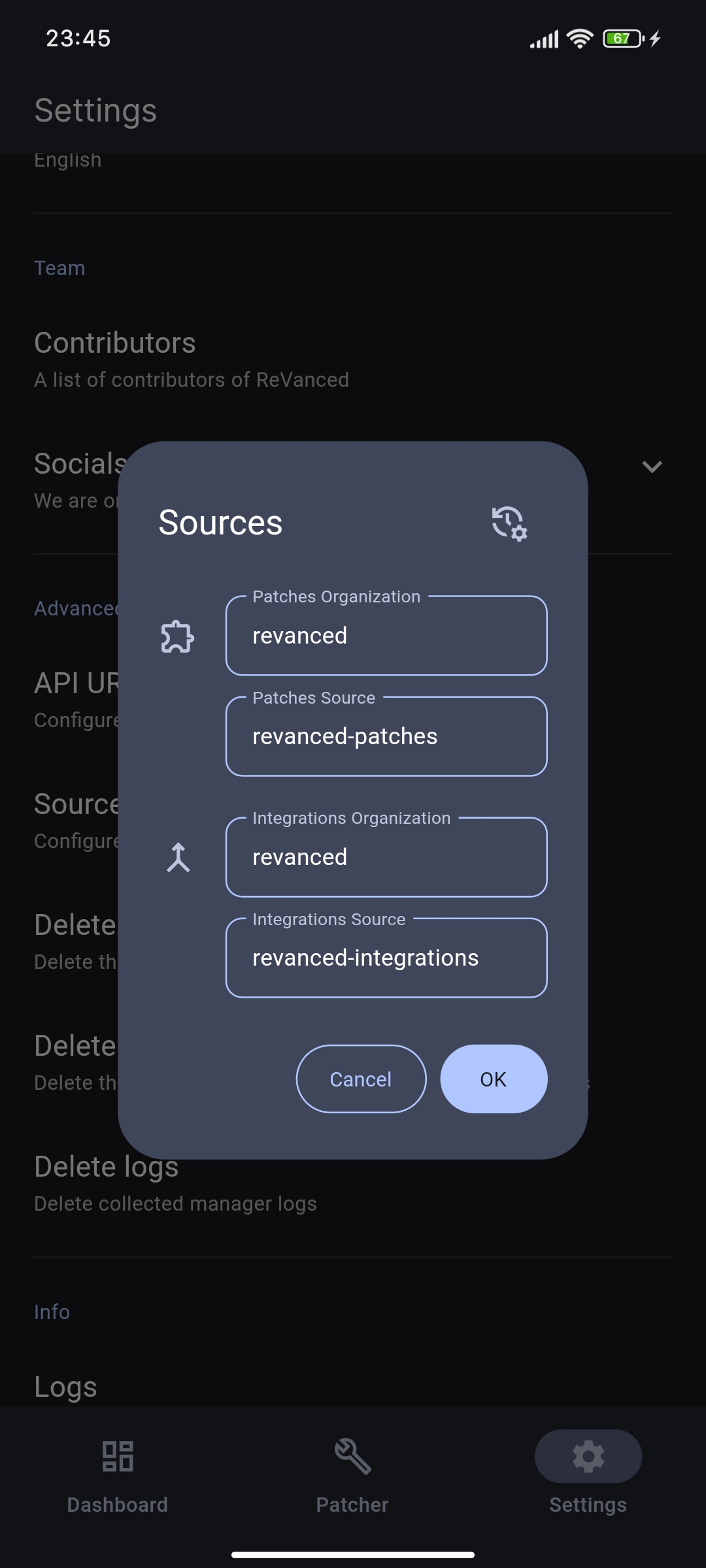Click the merge arrow integrations icon

click(x=176, y=857)
